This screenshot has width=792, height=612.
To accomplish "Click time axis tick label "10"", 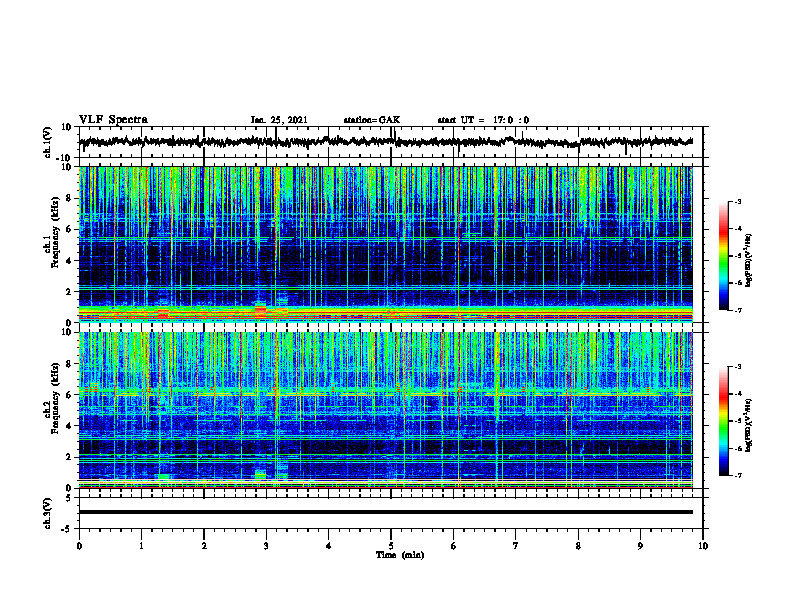I will (x=703, y=546).
